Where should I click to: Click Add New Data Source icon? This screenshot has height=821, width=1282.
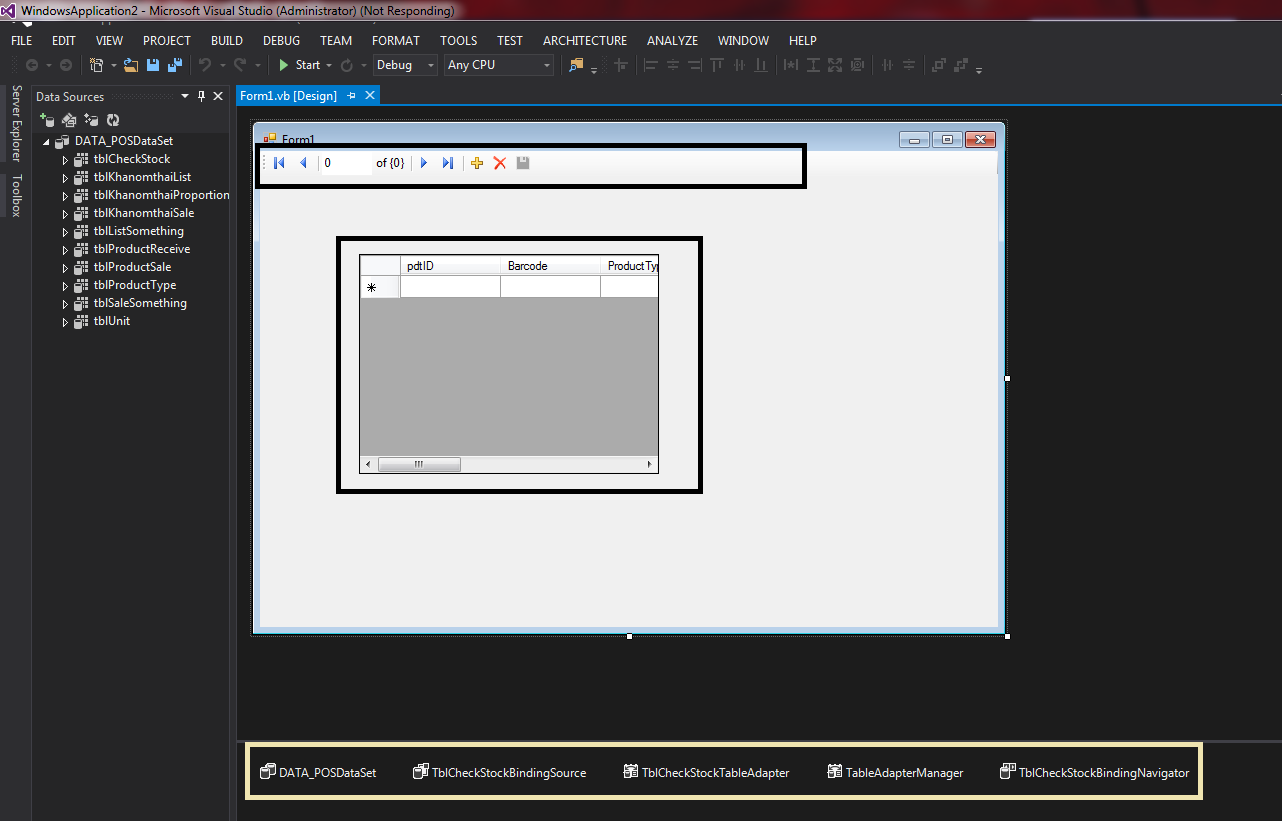(x=46, y=120)
